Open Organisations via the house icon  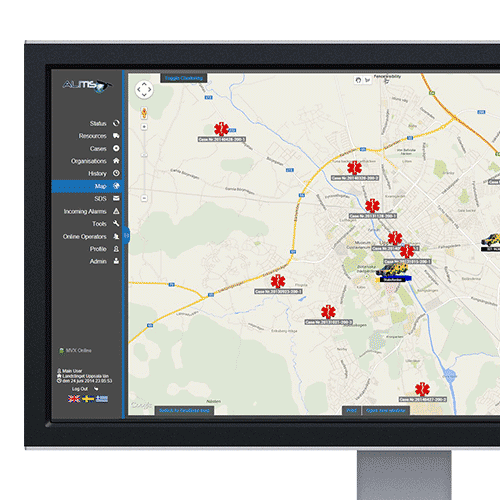116,161
